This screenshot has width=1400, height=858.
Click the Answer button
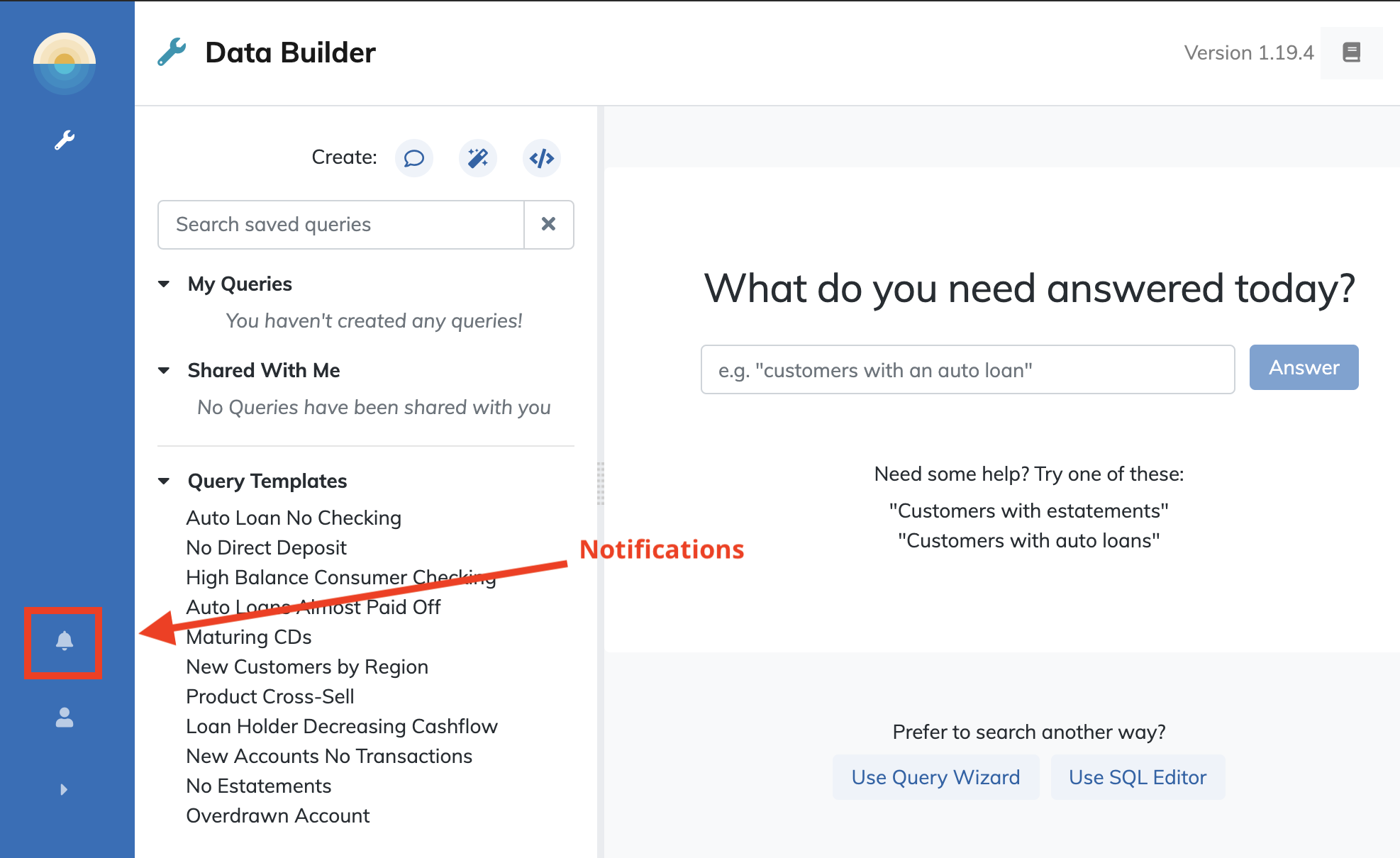coord(1304,367)
